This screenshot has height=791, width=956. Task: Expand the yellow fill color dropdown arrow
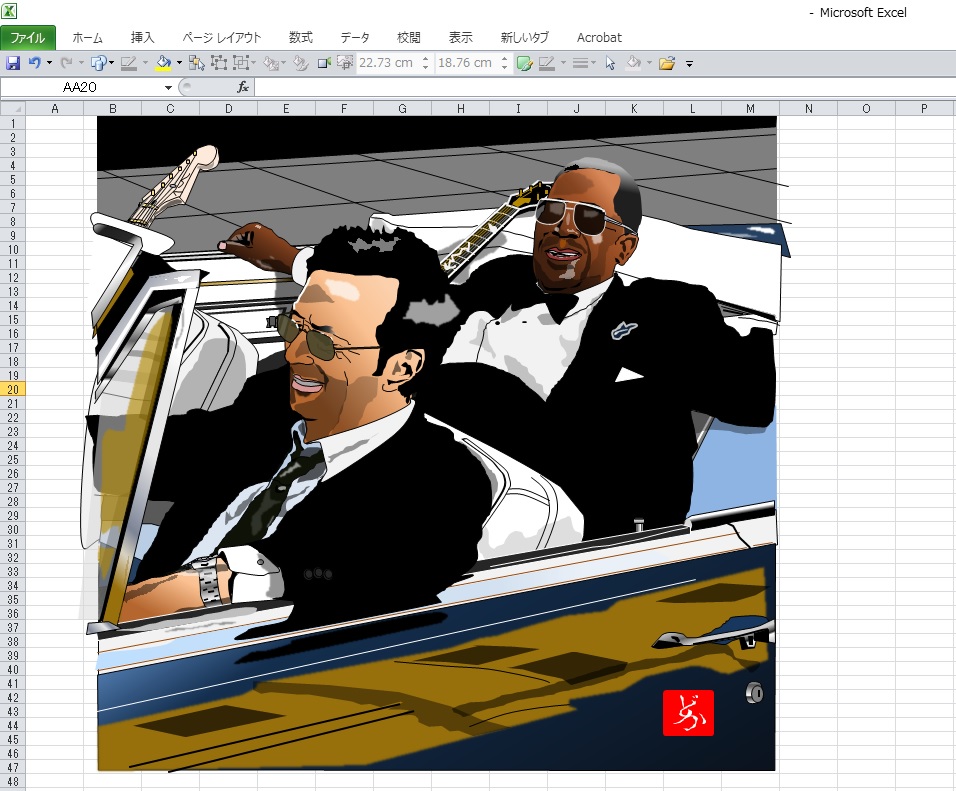pyautogui.click(x=179, y=63)
